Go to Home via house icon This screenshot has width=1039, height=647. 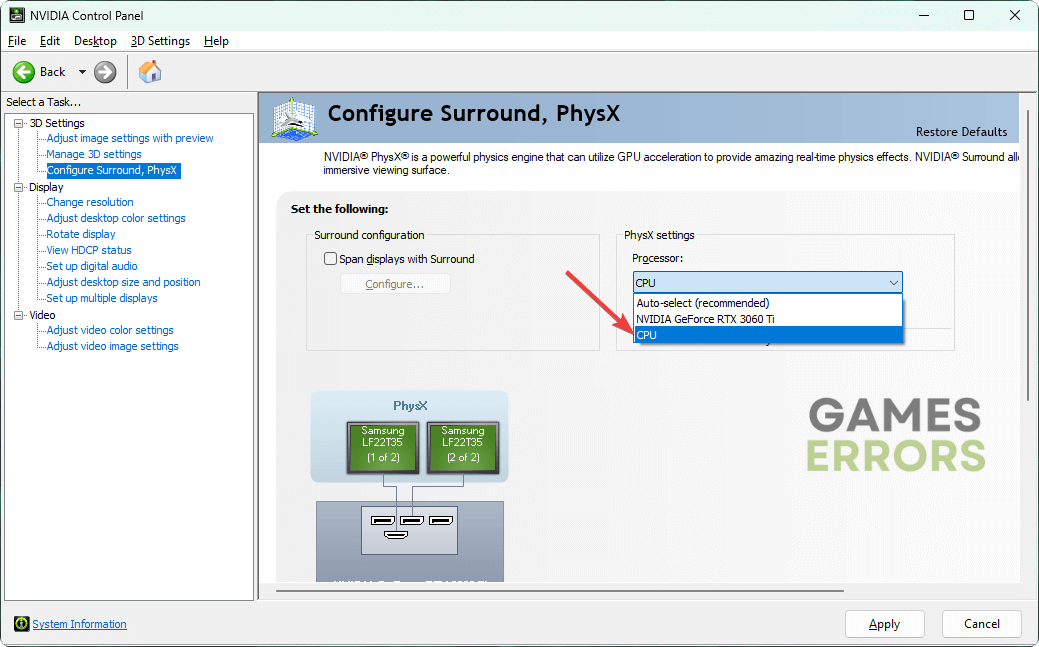tap(150, 72)
